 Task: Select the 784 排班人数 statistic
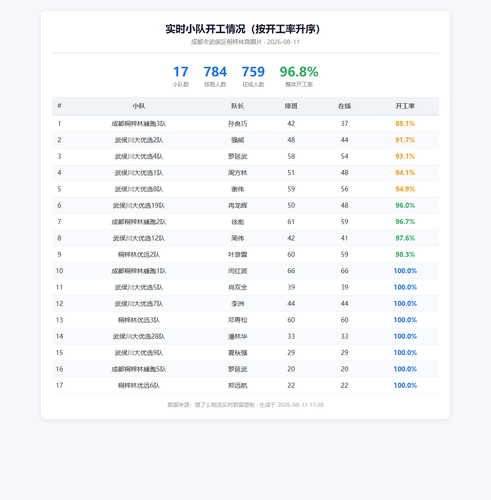coord(215,76)
